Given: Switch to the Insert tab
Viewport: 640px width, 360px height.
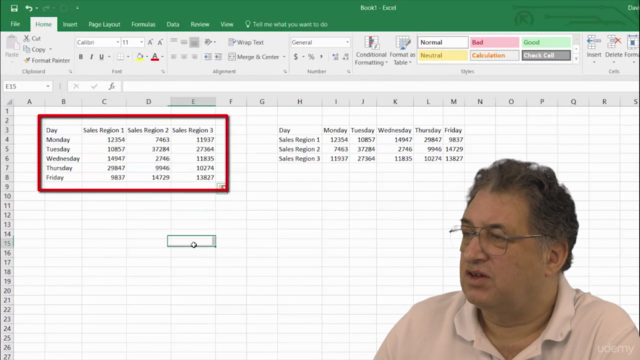Looking at the screenshot, I should click(x=70, y=24).
